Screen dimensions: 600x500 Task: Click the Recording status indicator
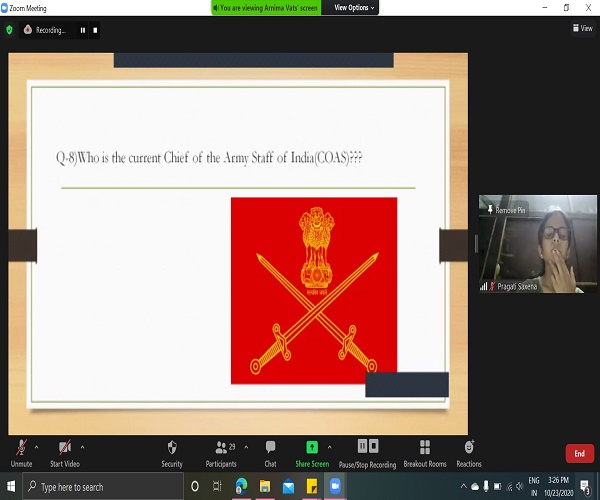coord(45,30)
